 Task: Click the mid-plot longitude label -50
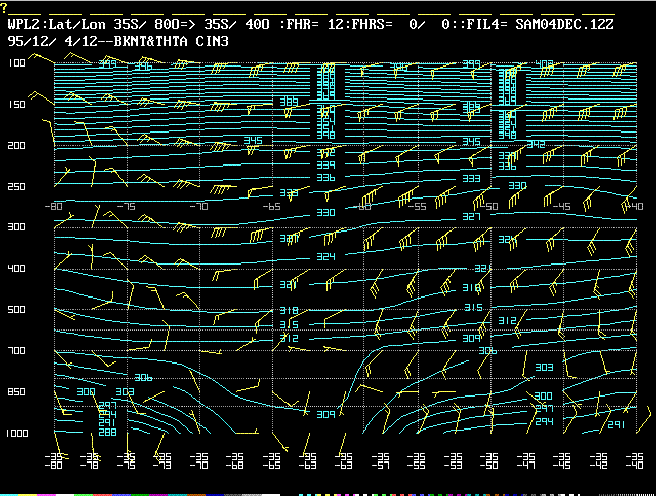(x=489, y=207)
